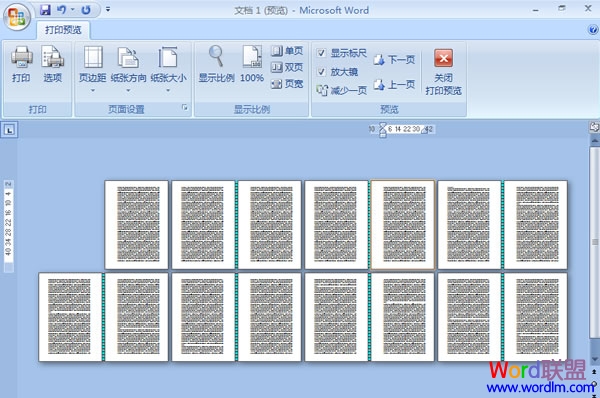
Task: Select the first page thumbnail in bottom row
Action: point(70,317)
